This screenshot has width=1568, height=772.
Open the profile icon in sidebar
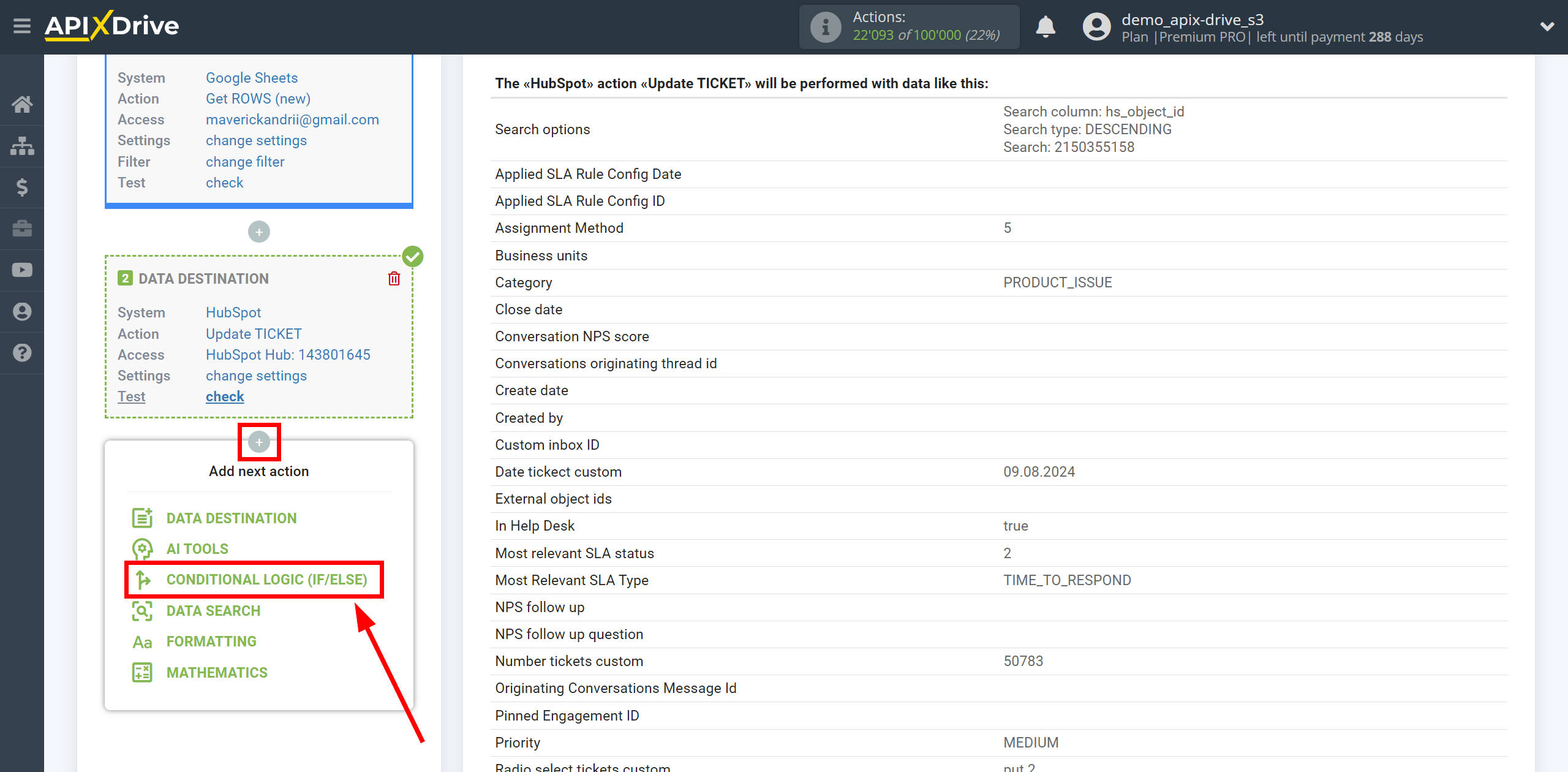(x=22, y=311)
